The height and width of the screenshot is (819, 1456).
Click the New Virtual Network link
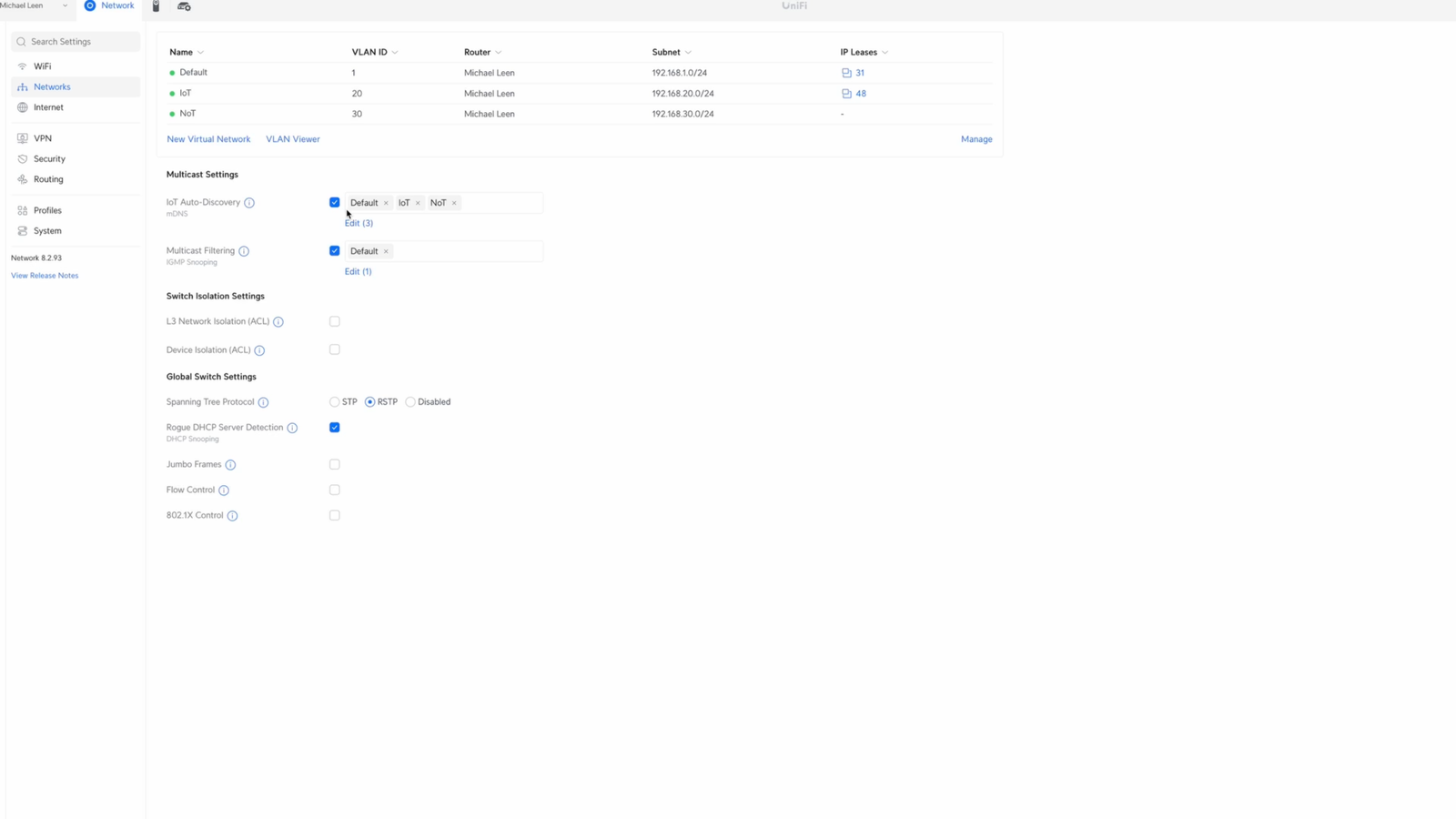[208, 138]
